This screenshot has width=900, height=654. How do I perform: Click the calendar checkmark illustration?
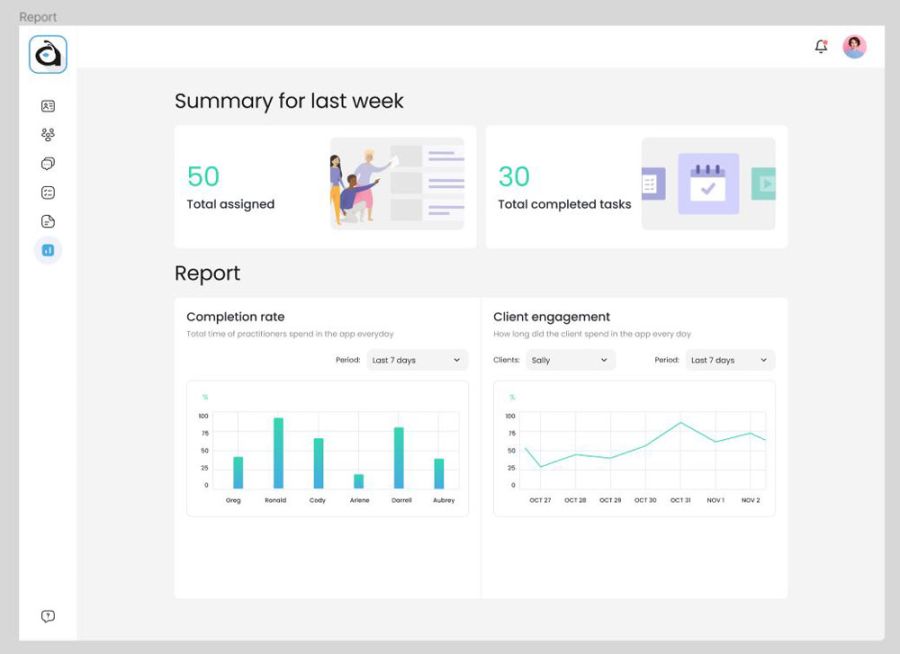click(x=708, y=184)
